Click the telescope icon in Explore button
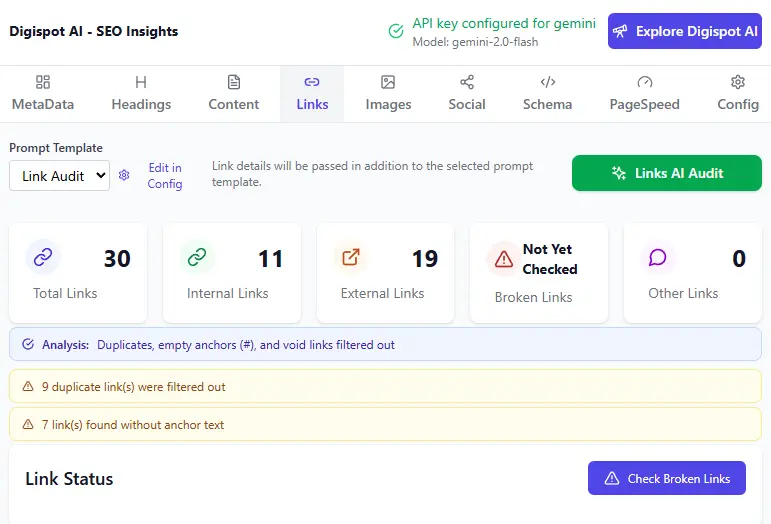The image size is (771, 524). tap(620, 31)
